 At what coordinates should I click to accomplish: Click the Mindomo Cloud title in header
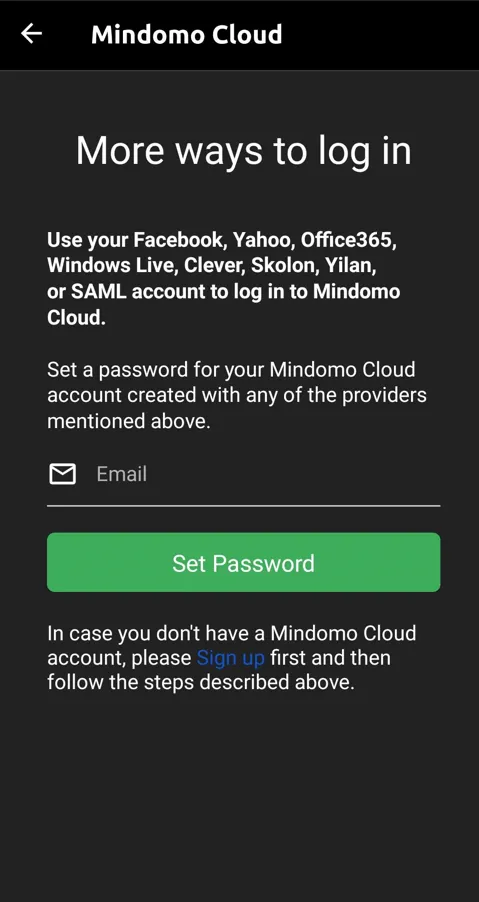187,35
